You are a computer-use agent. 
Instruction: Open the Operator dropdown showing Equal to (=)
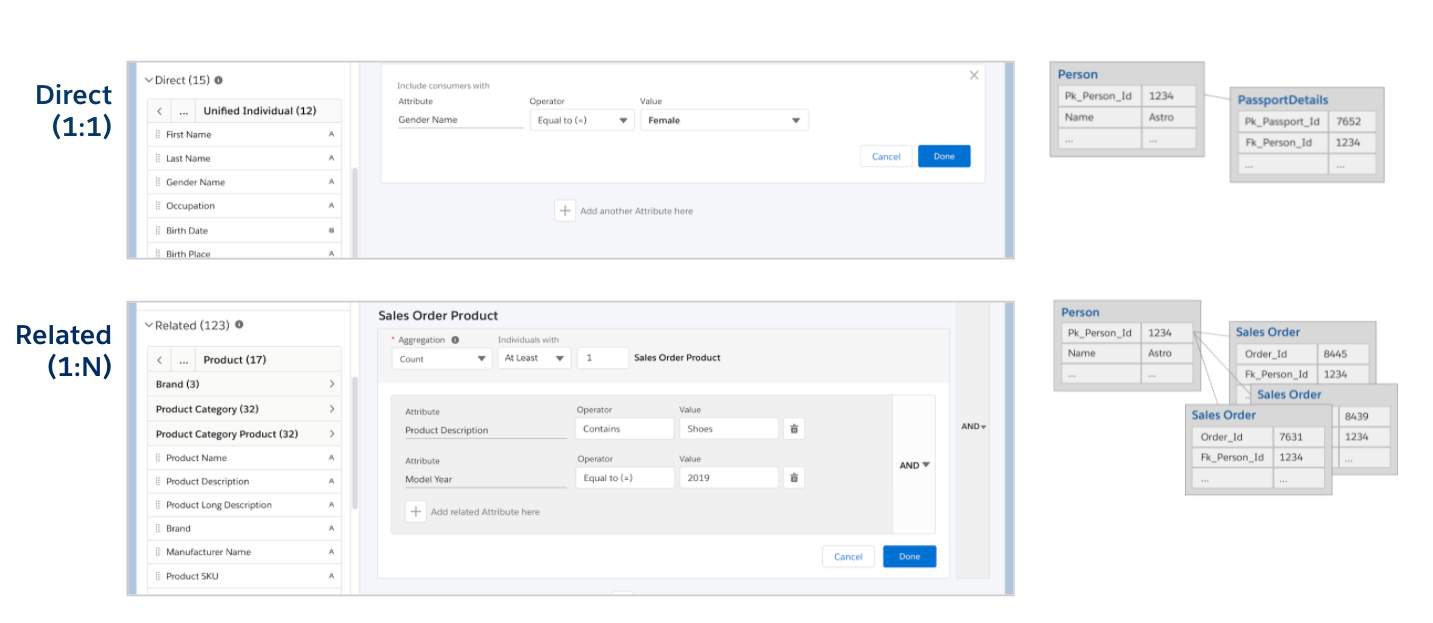[580, 119]
